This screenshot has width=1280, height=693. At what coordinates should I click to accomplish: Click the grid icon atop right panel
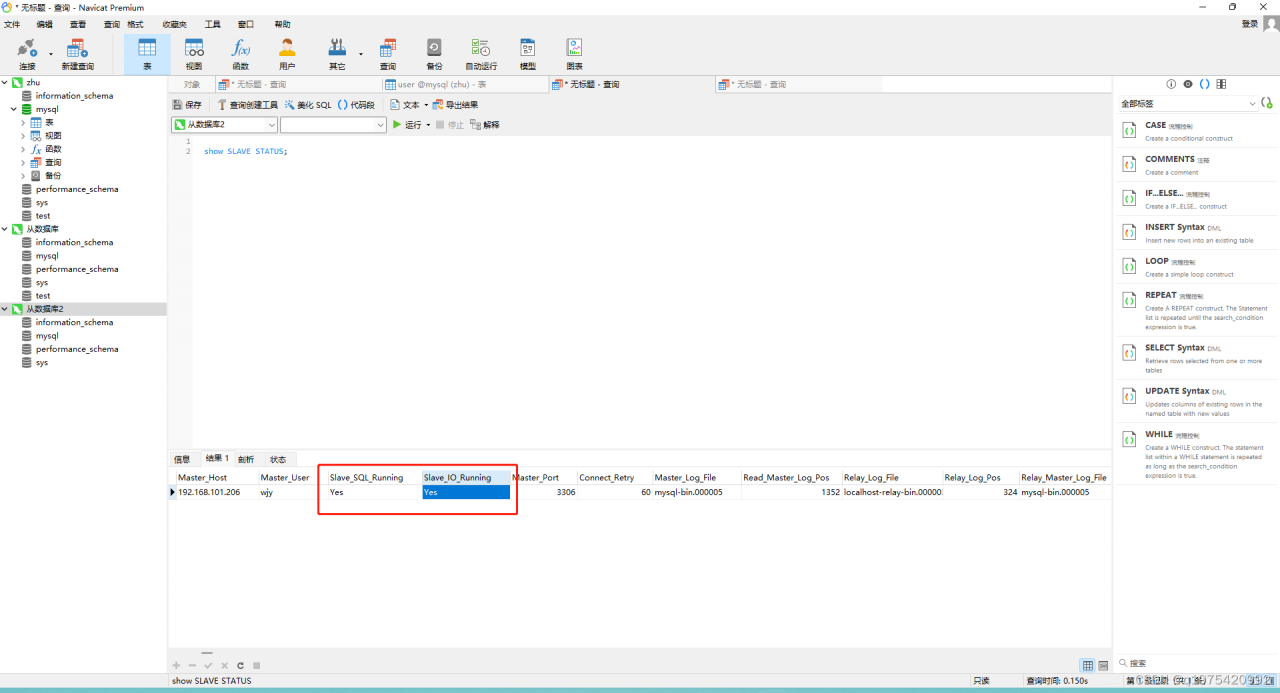click(1221, 84)
